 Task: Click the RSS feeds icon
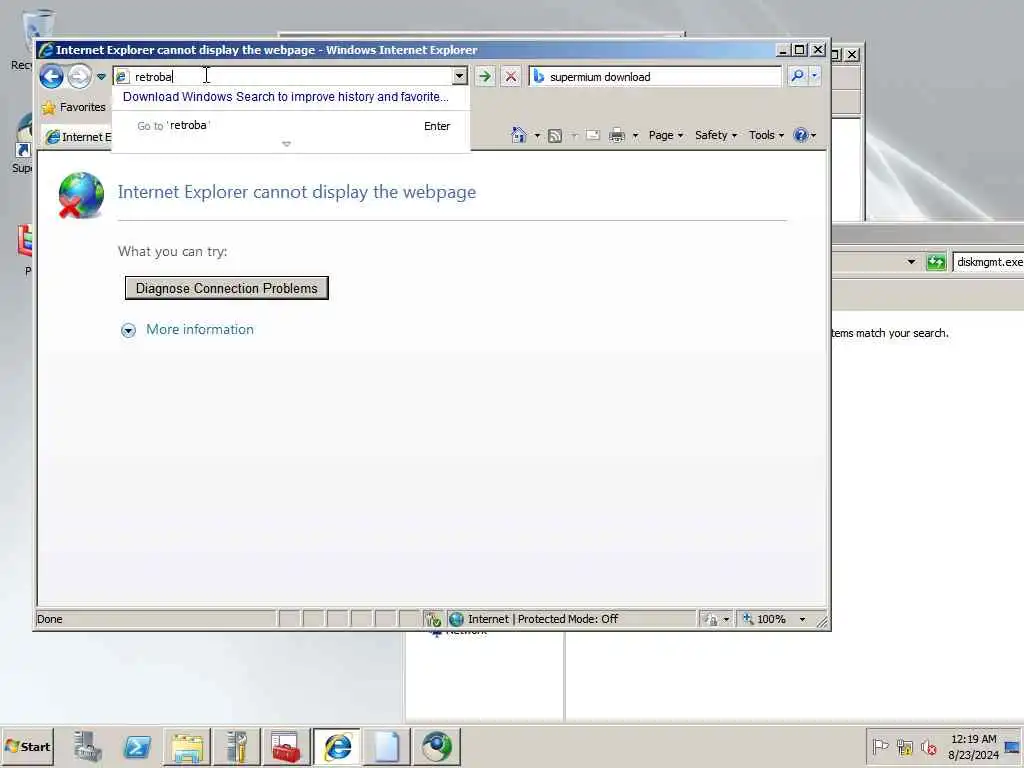pos(555,136)
